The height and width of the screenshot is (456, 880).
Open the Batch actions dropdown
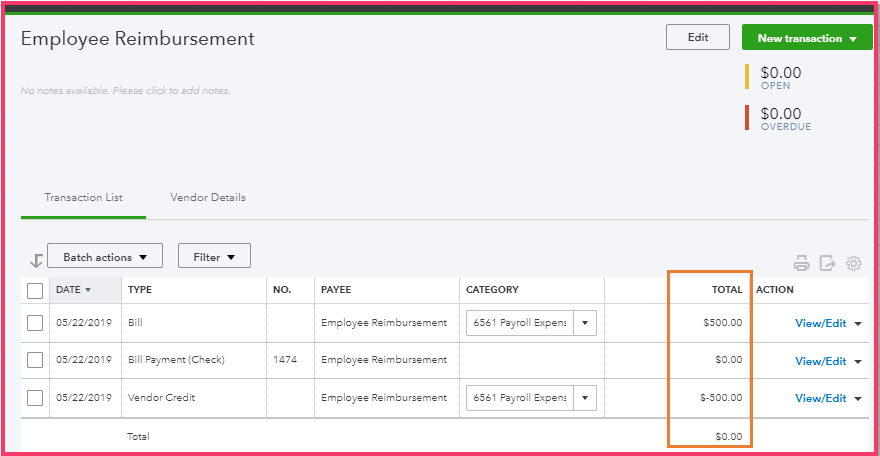(104, 257)
